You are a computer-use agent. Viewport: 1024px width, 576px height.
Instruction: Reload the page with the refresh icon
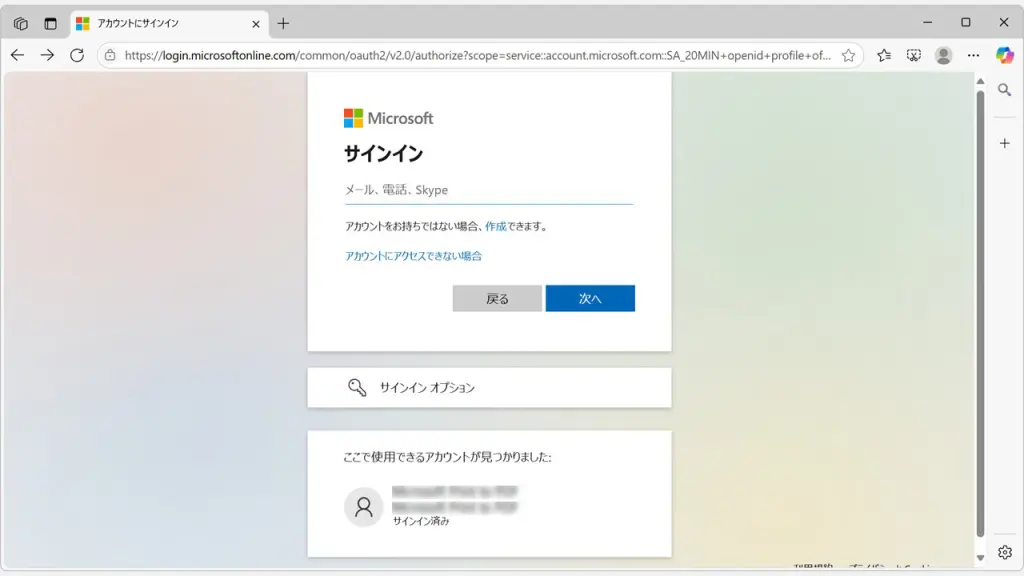click(77, 56)
